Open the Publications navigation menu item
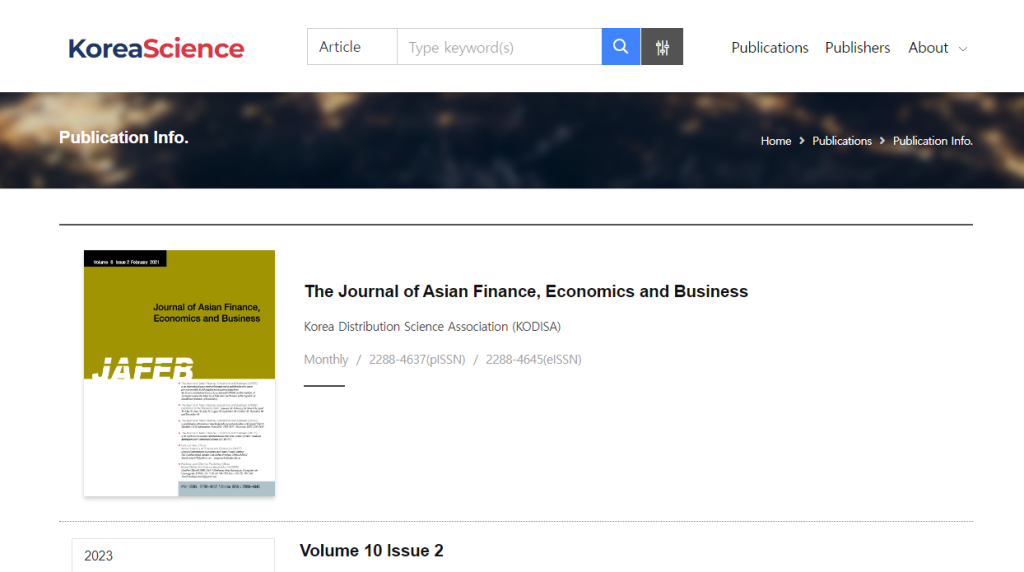 769,47
